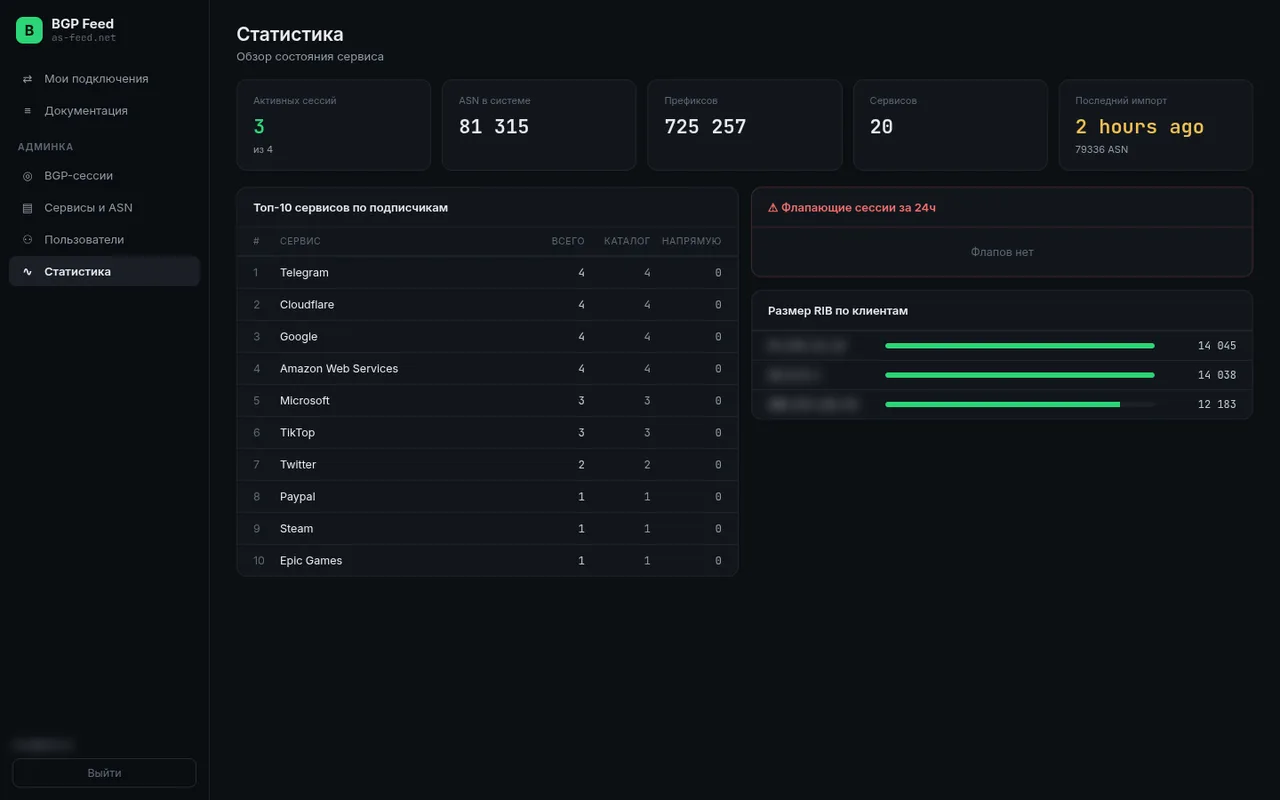
Task: Click the ASN в системе stat card
Action: pyautogui.click(x=539, y=125)
